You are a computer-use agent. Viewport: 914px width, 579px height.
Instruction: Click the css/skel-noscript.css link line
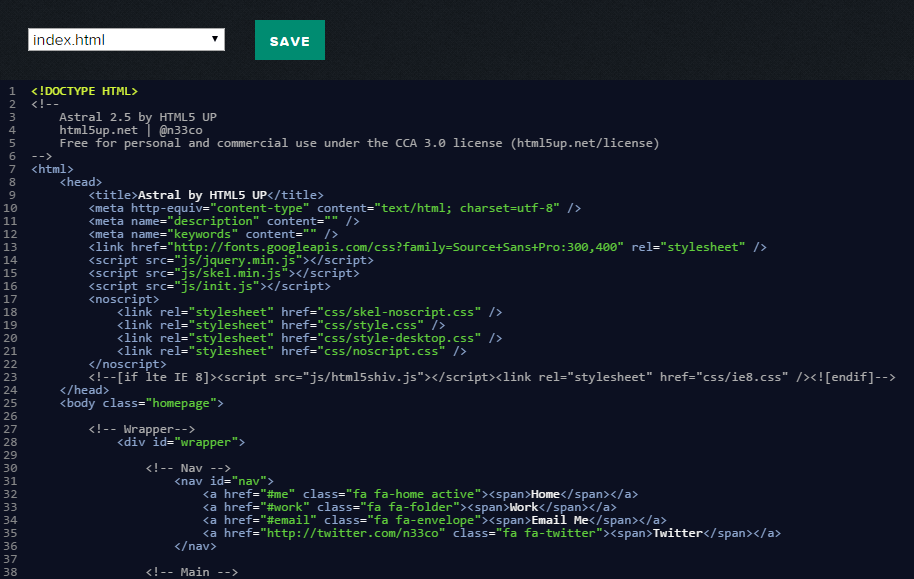(x=310, y=312)
